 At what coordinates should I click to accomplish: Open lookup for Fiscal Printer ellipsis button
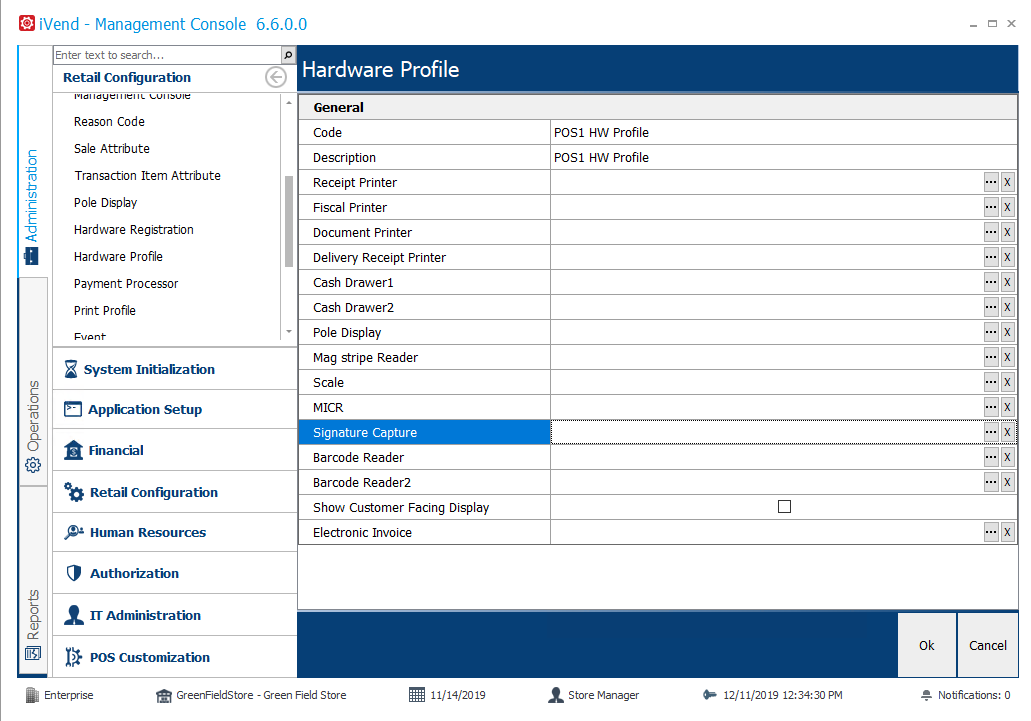991,208
